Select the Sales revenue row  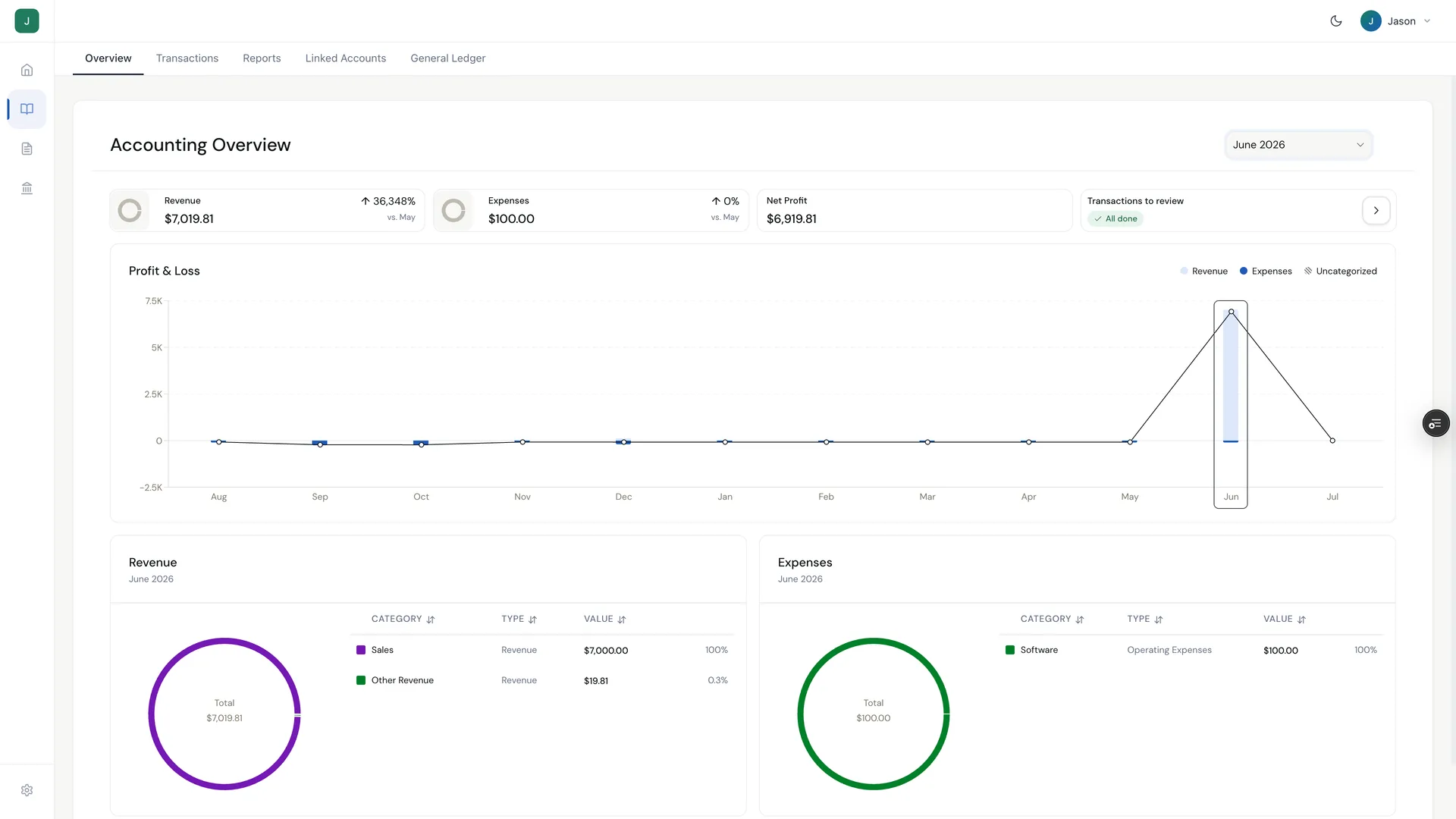(x=542, y=651)
